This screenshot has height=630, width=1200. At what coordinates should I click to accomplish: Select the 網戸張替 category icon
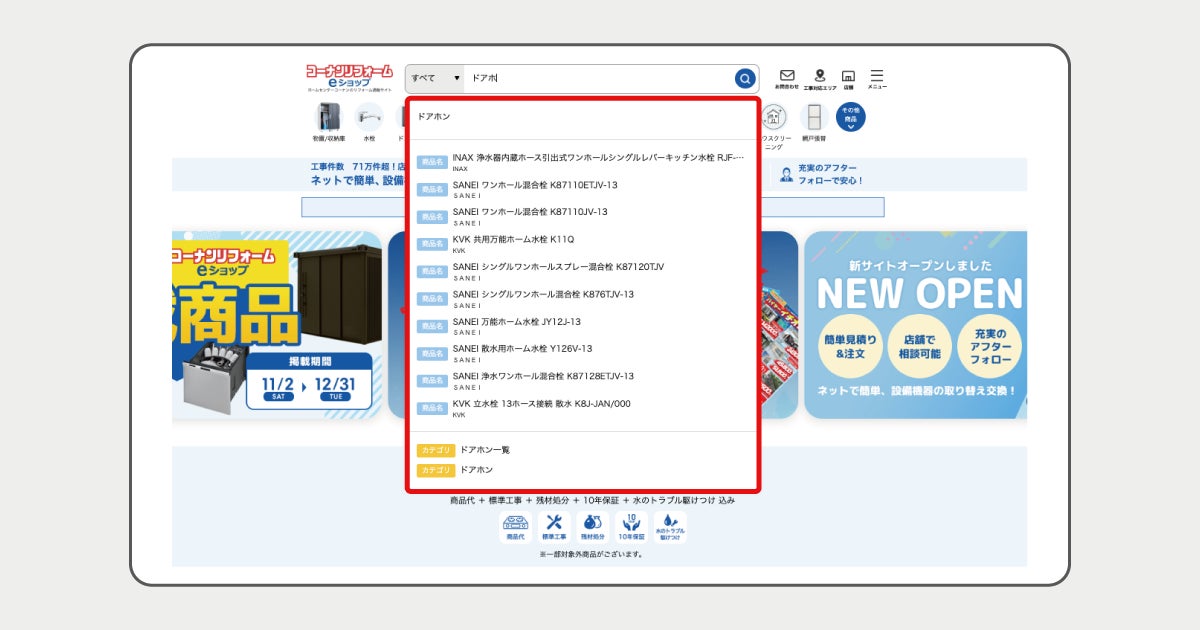tap(814, 122)
